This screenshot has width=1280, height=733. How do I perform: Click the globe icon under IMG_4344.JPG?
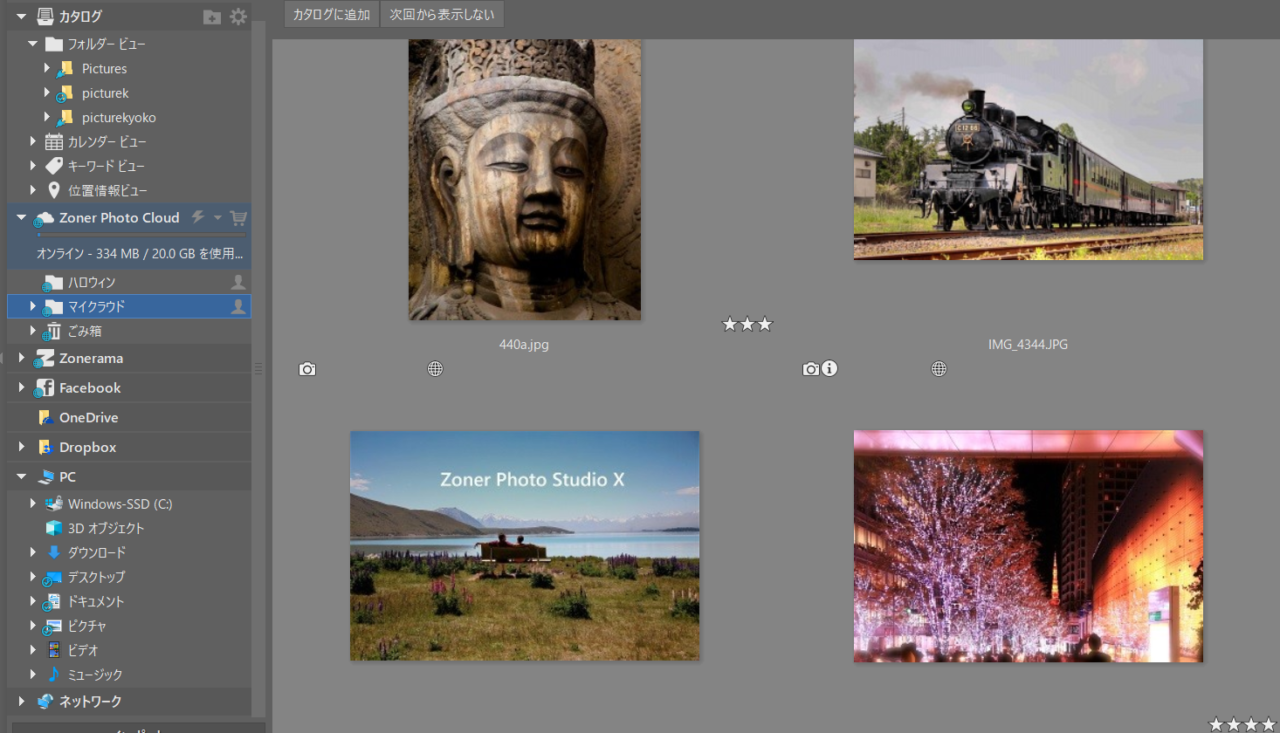coord(939,369)
